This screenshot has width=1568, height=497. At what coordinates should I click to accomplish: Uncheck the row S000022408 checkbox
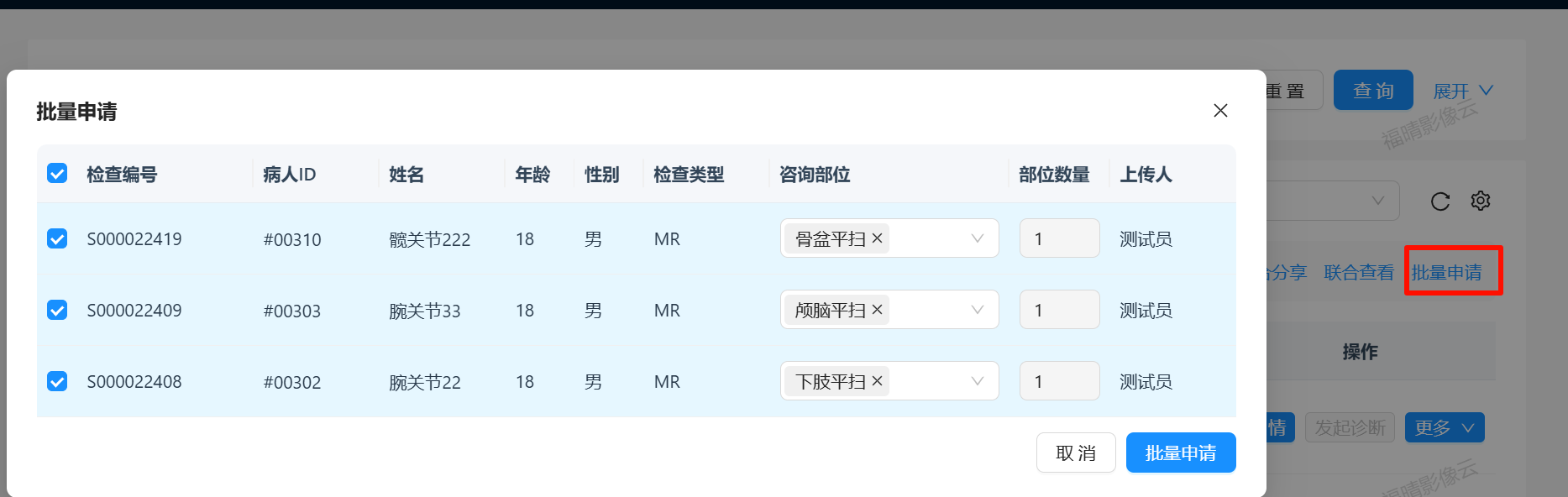tap(57, 382)
